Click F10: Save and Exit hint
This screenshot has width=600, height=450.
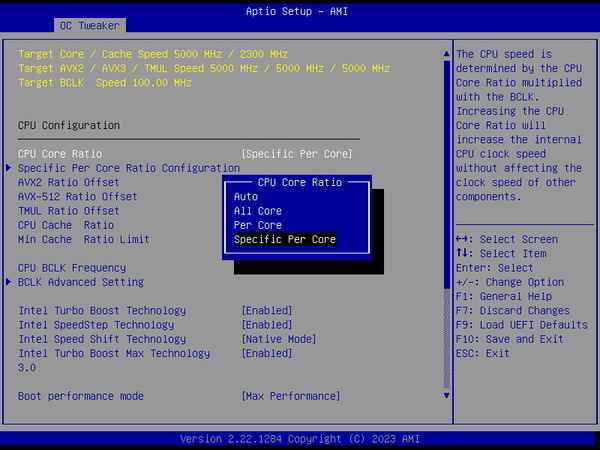(x=510, y=339)
